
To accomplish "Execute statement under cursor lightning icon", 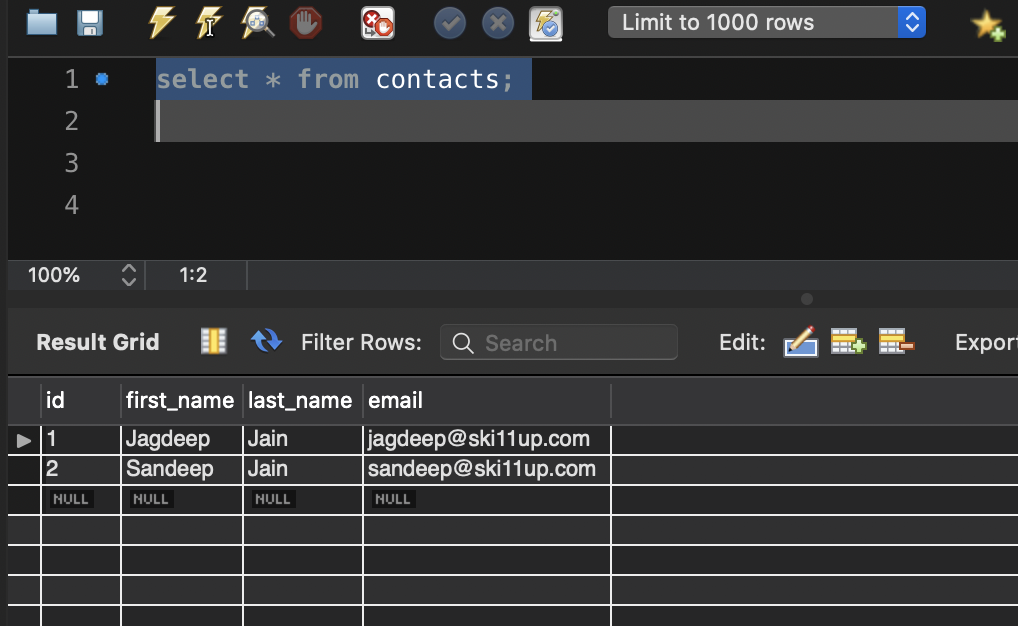I will [x=209, y=22].
